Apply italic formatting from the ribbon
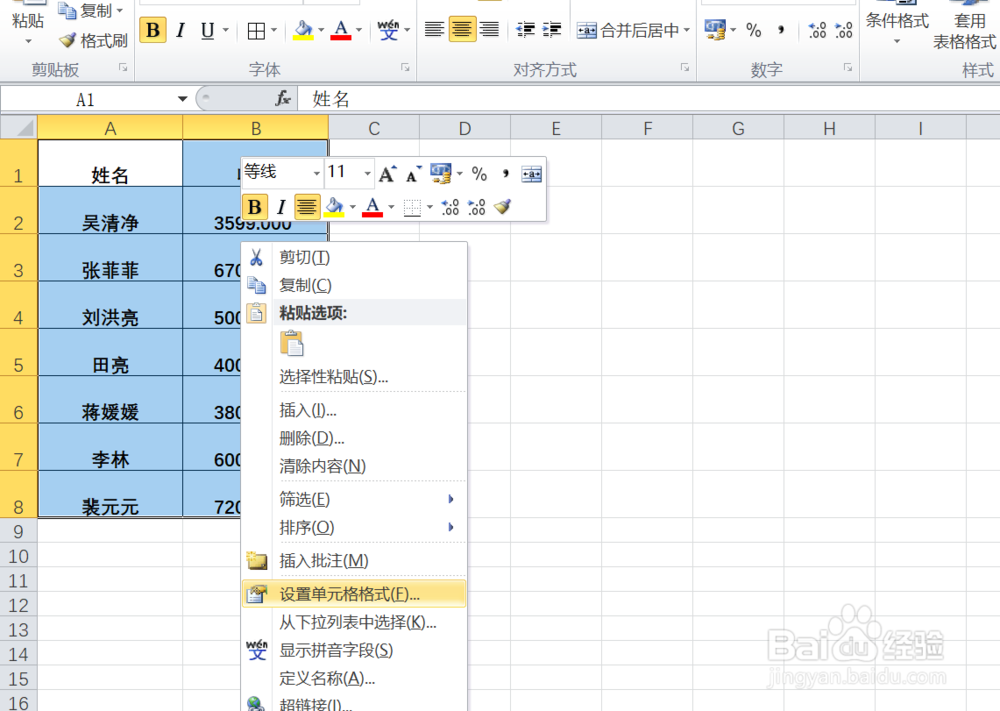This screenshot has width=1000, height=711. tap(179, 31)
